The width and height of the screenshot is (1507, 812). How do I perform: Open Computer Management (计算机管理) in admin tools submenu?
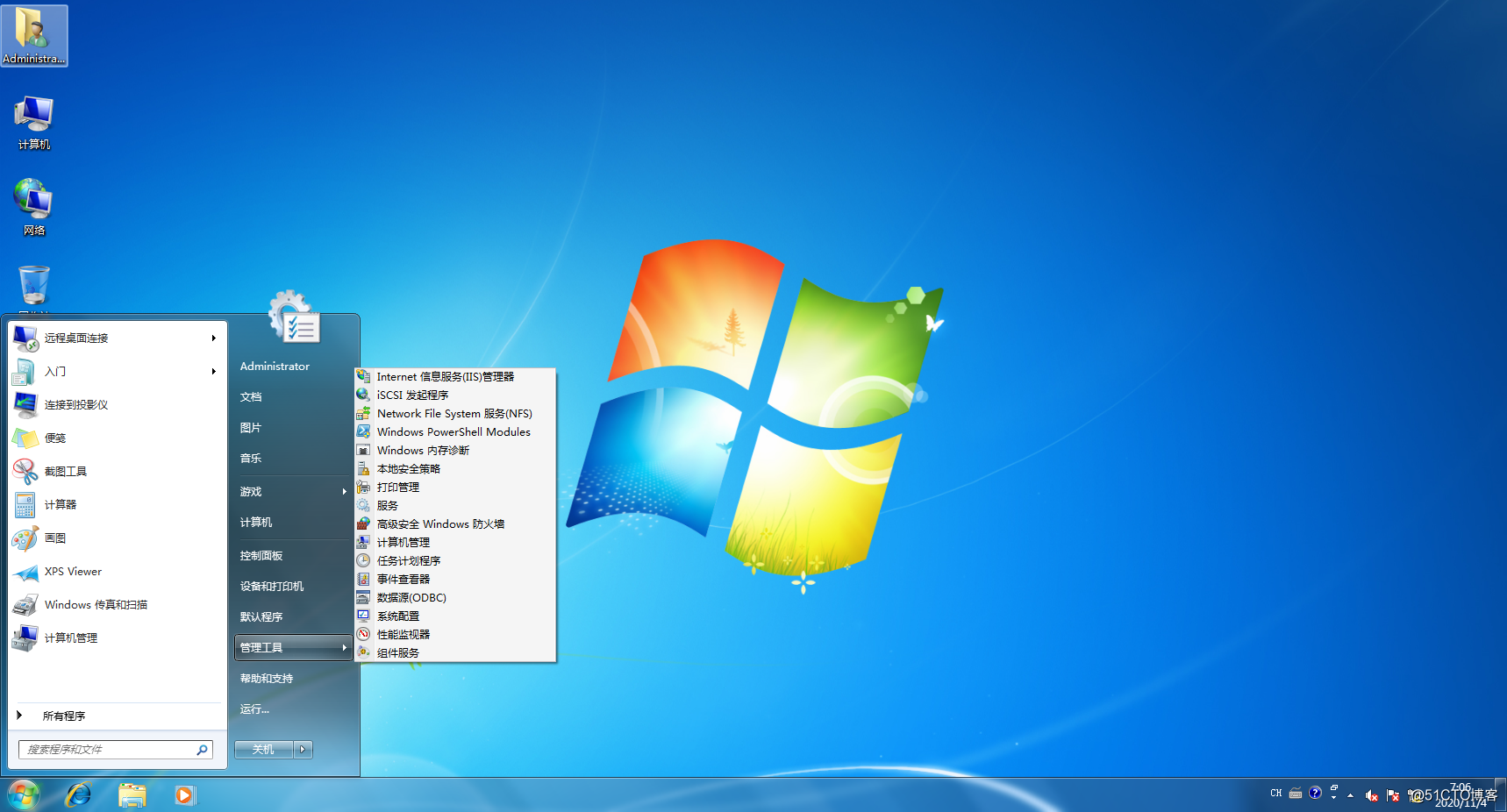455,542
